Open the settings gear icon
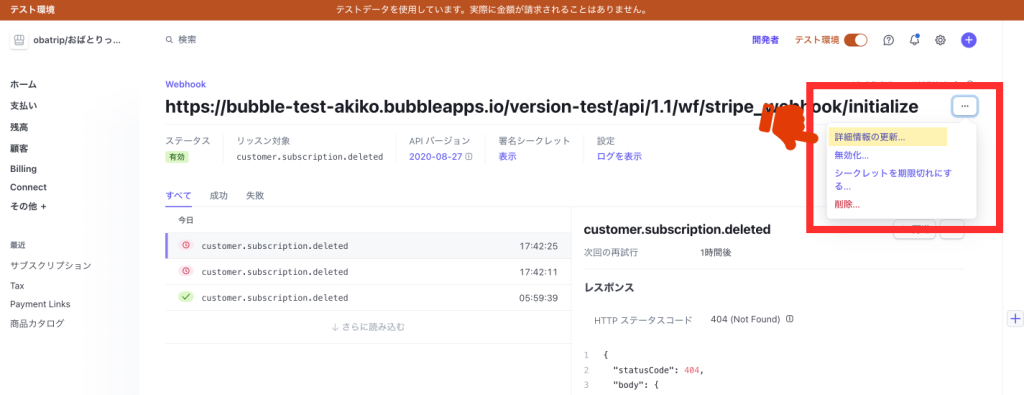 click(940, 40)
